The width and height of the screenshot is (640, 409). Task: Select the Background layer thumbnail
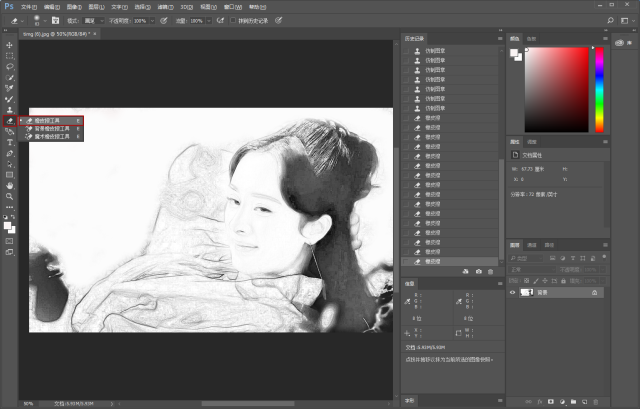click(527, 292)
